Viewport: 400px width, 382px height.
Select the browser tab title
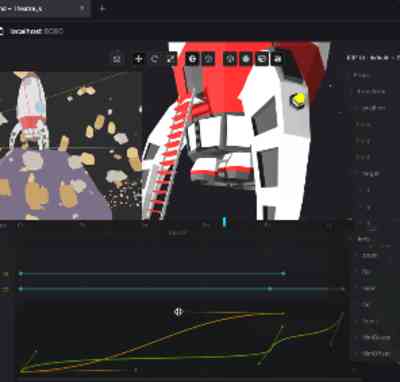click(20, 9)
